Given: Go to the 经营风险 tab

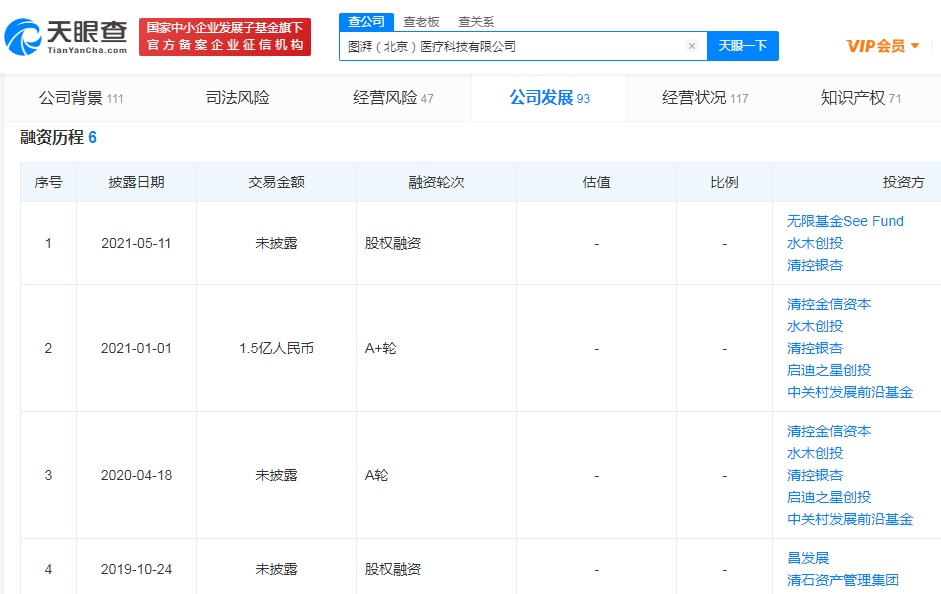Looking at the screenshot, I should [393, 98].
